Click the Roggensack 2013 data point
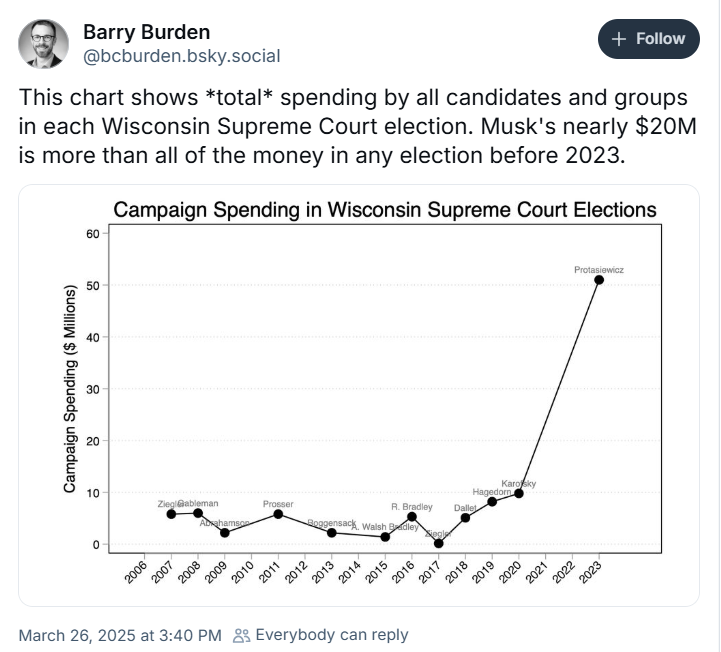Viewport: 721px width, 652px height. [332, 533]
